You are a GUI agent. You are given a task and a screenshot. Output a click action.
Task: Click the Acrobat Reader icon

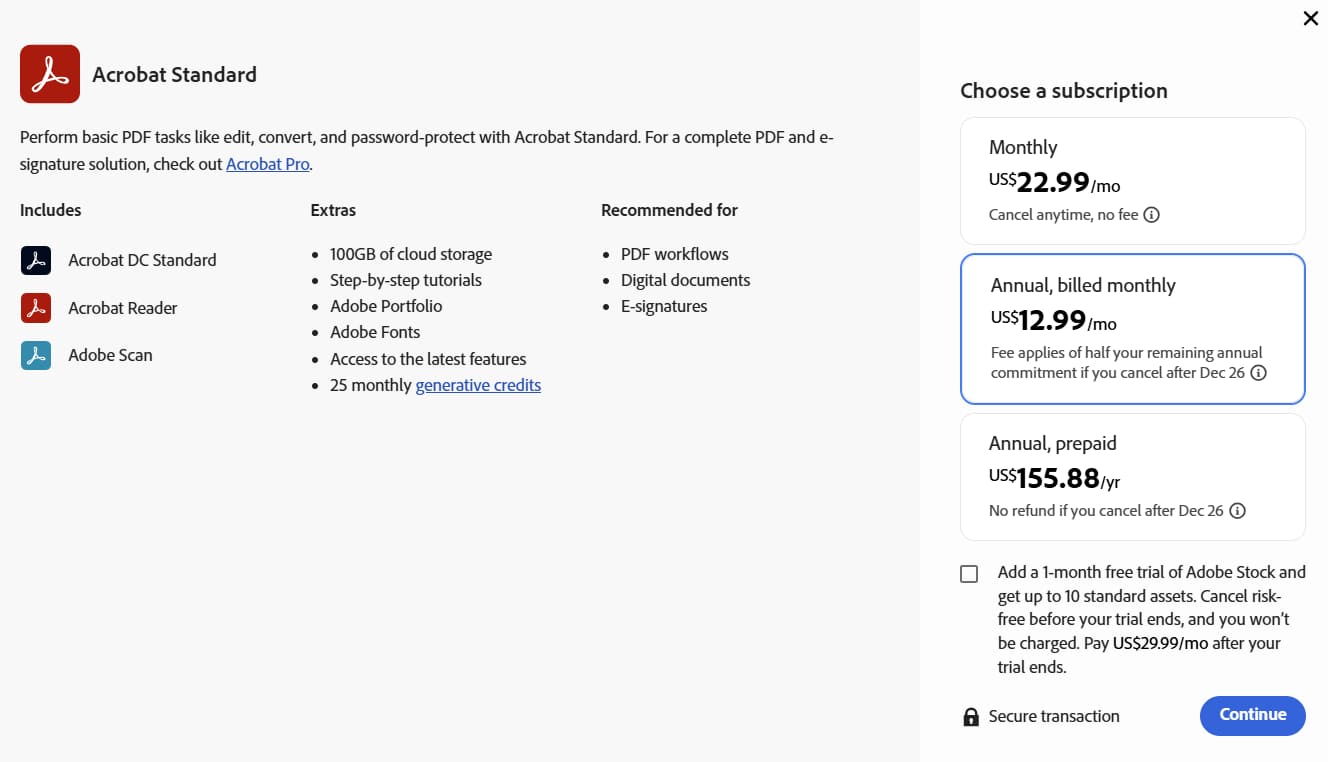pos(37,307)
